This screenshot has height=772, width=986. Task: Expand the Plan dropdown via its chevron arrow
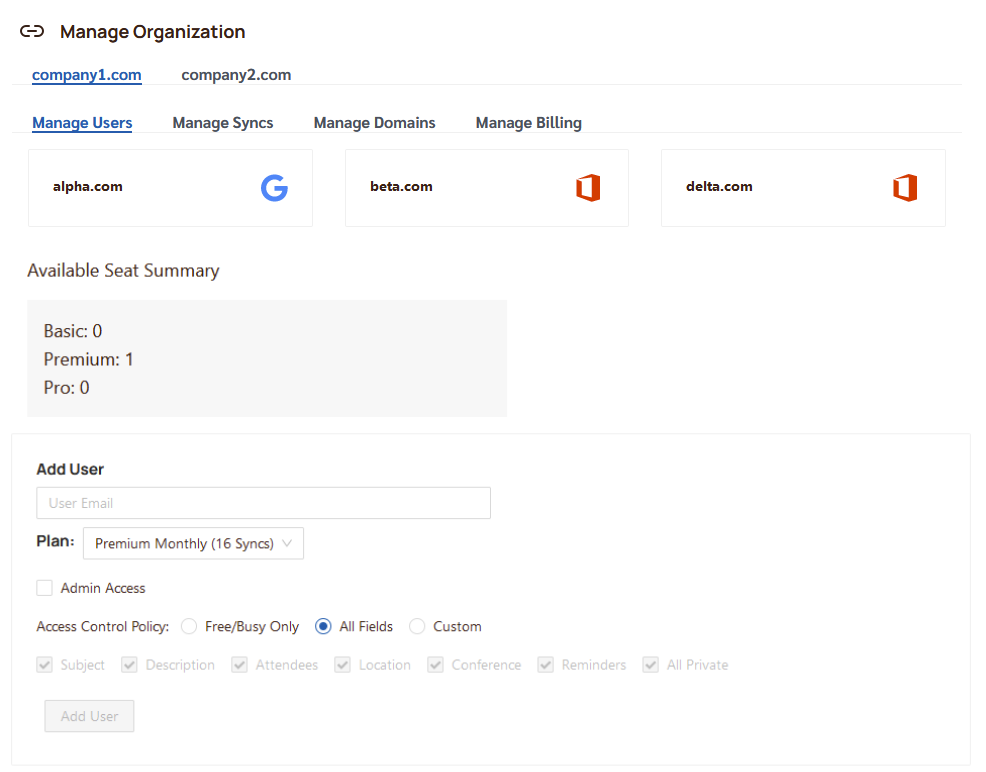pos(287,543)
